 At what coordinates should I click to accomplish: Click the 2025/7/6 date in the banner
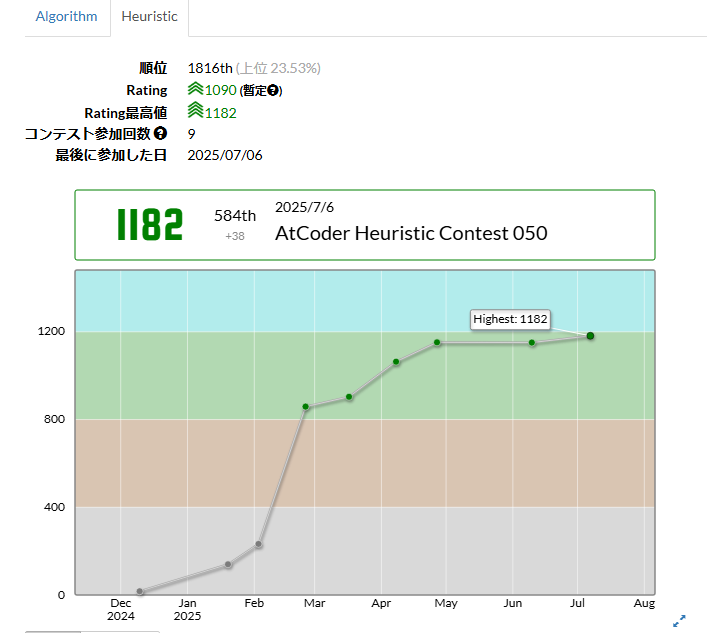[304, 207]
